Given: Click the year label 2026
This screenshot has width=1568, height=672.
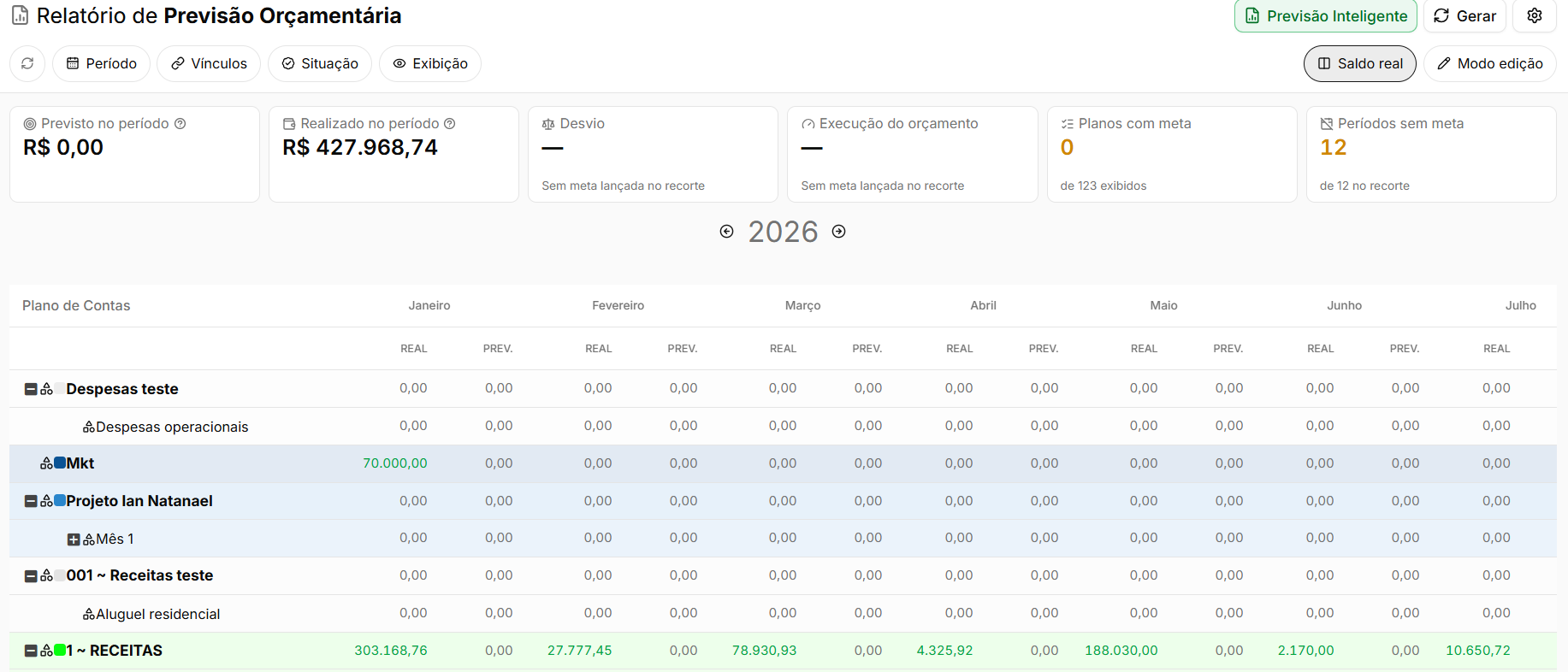Looking at the screenshot, I should [783, 232].
